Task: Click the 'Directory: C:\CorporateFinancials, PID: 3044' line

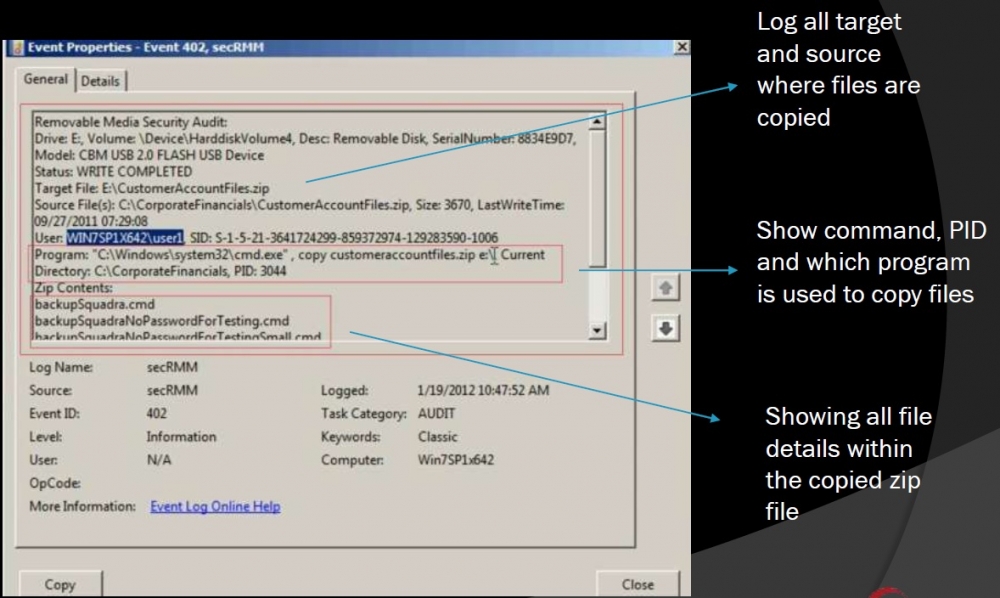Action: point(160,271)
